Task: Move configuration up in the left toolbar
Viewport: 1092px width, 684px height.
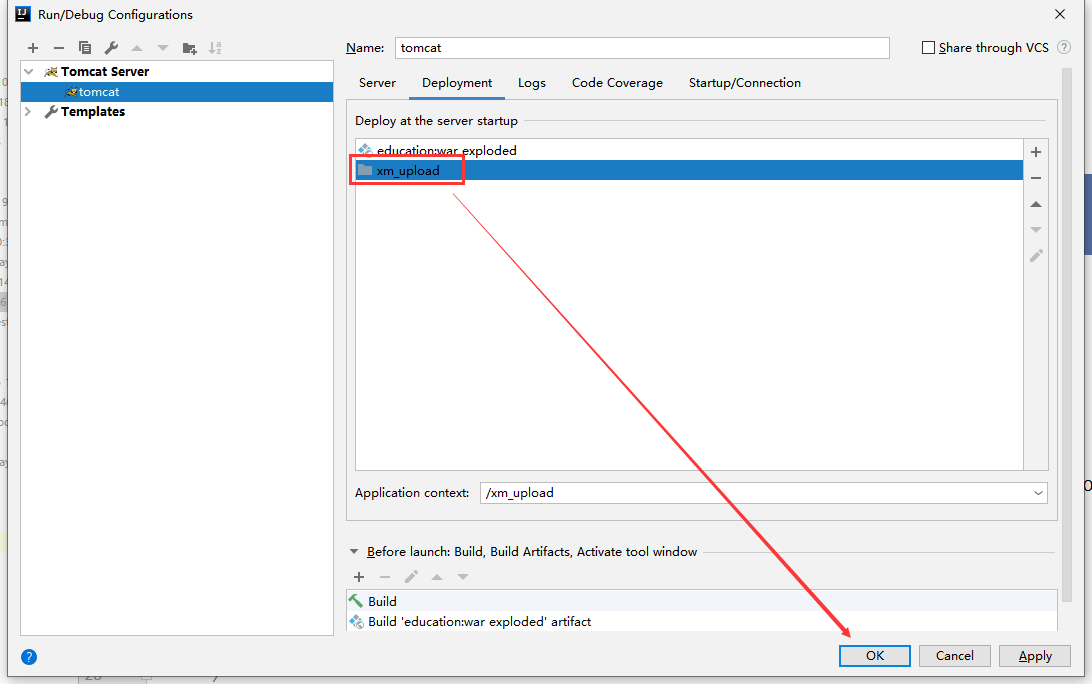Action: (137, 48)
